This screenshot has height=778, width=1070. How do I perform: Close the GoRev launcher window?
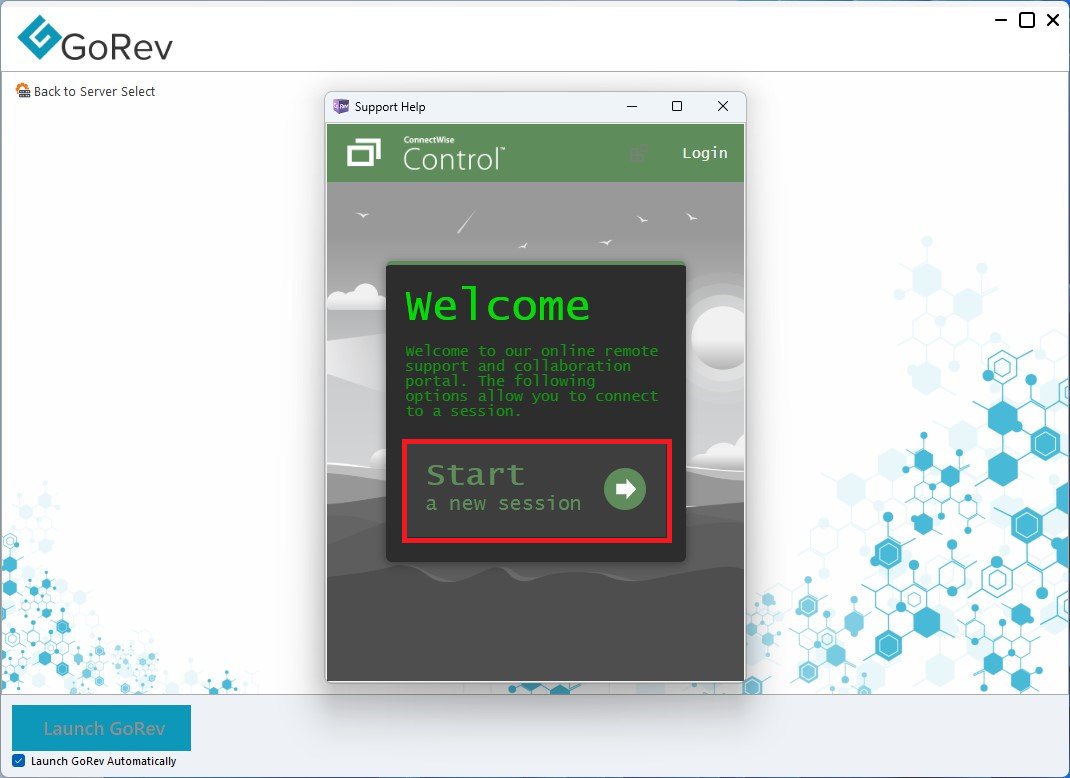pos(1053,20)
